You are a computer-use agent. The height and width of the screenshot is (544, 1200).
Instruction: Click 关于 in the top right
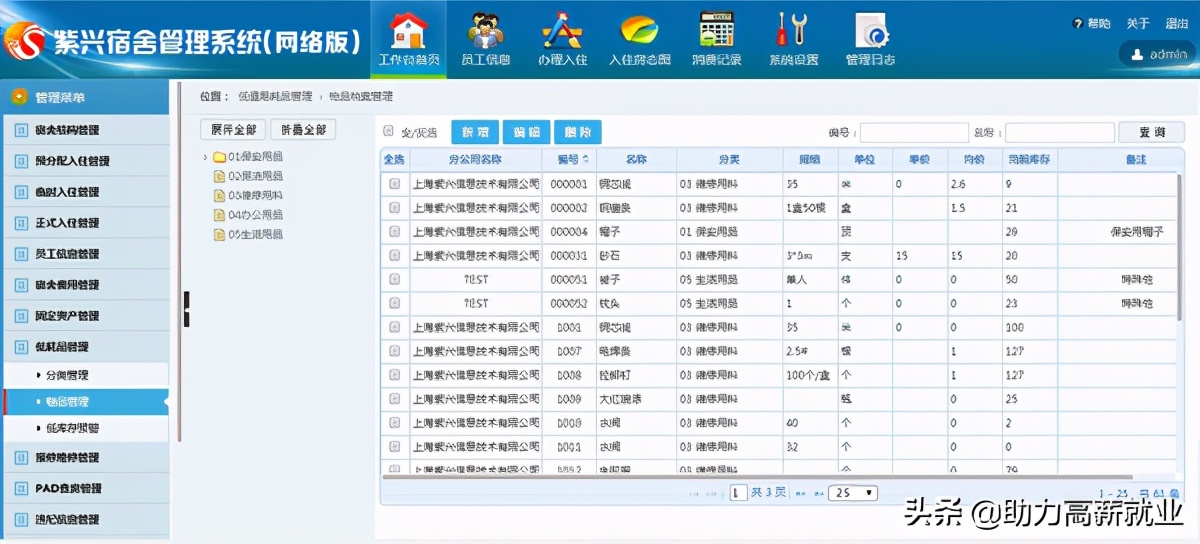(x=1138, y=23)
